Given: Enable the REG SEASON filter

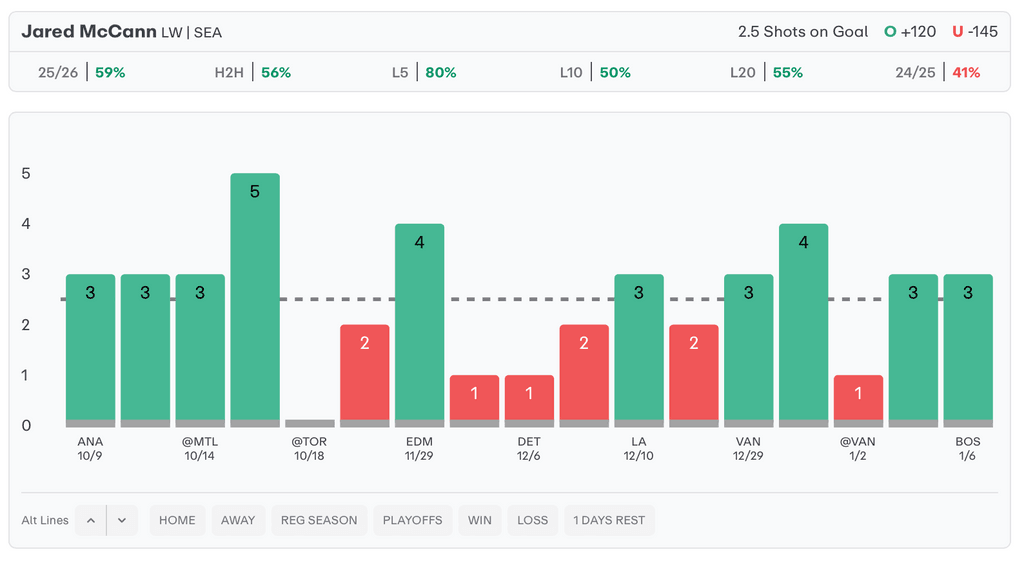Looking at the screenshot, I should coord(319,520).
